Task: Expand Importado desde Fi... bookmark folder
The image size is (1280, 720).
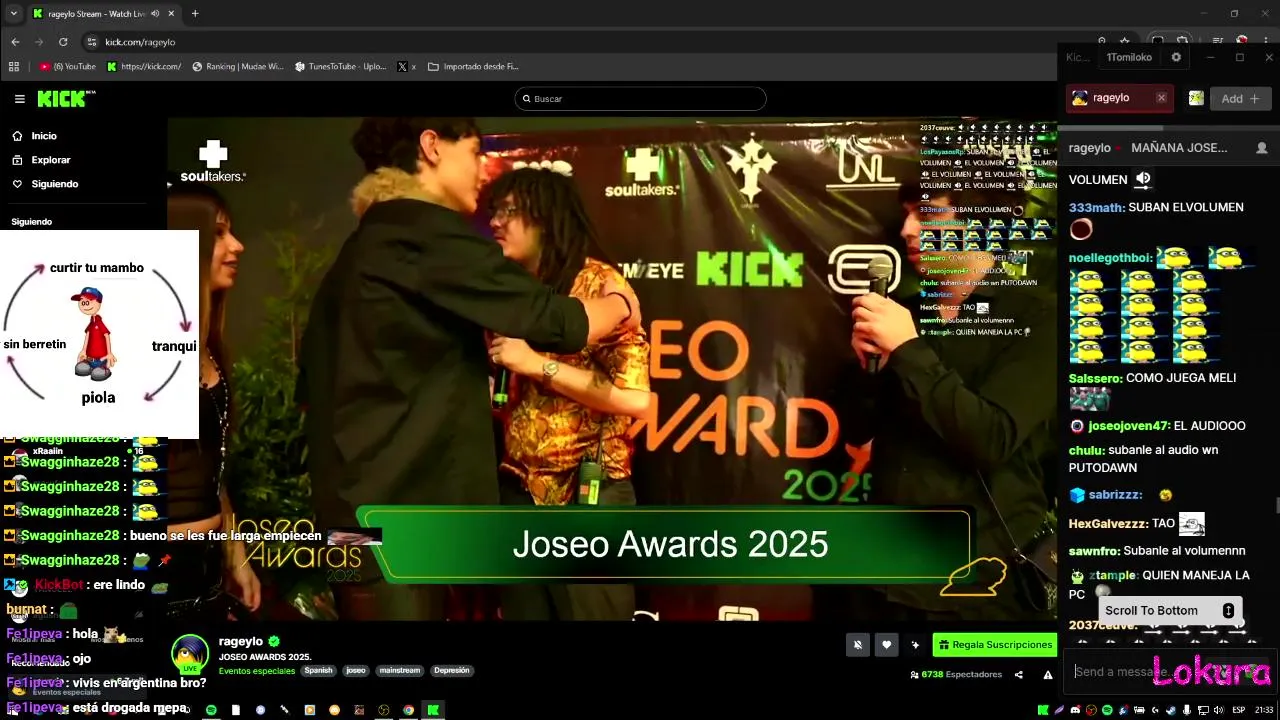Action: tap(473, 67)
